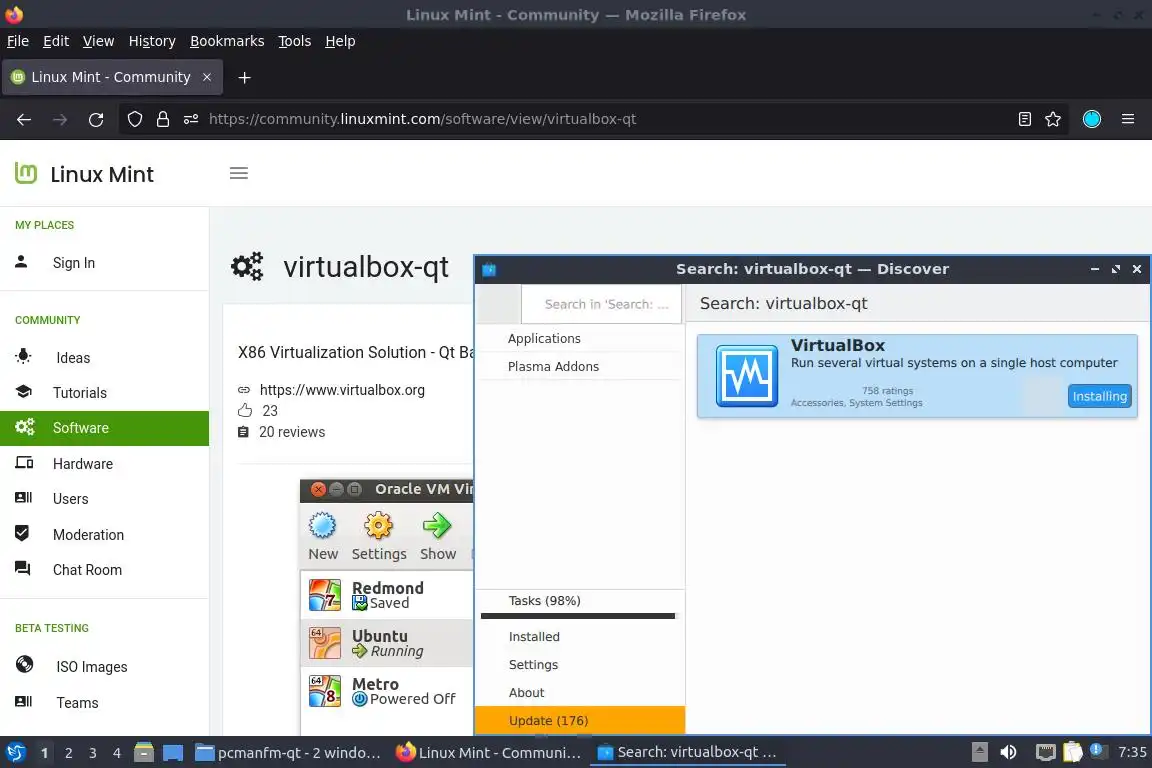The width and height of the screenshot is (1152, 768).
Task: Open the Users page link
Action: [x=71, y=498]
